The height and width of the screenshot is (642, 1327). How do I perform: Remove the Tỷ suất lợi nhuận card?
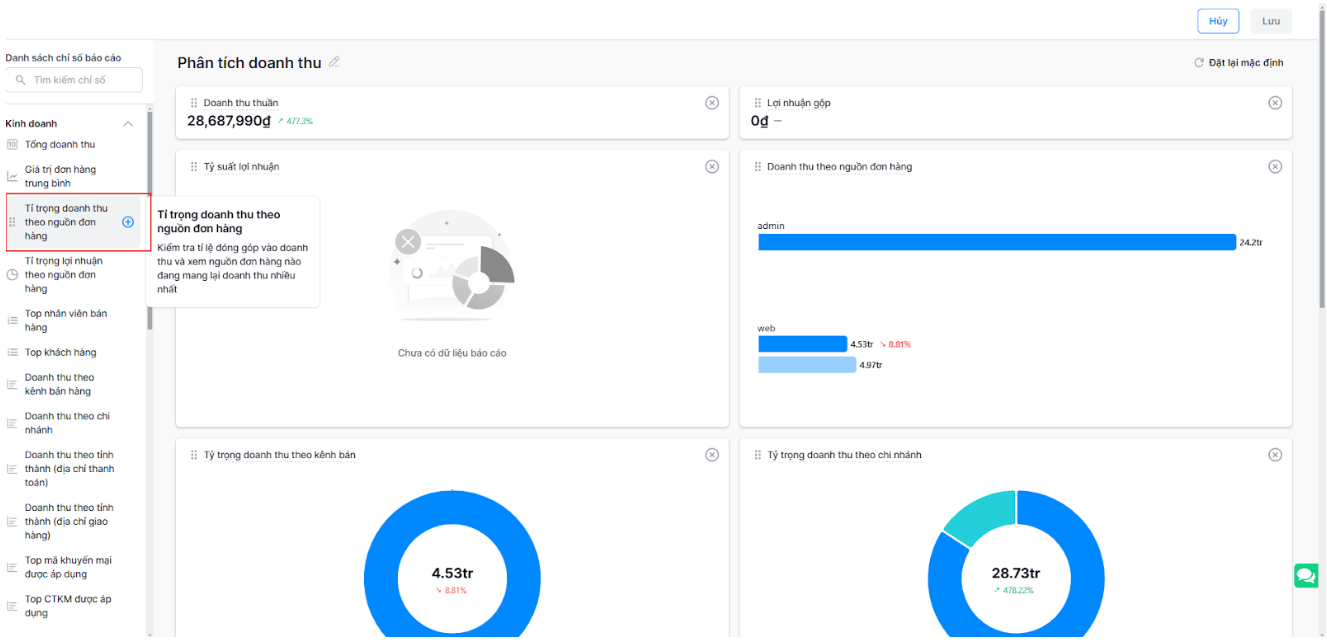712,167
